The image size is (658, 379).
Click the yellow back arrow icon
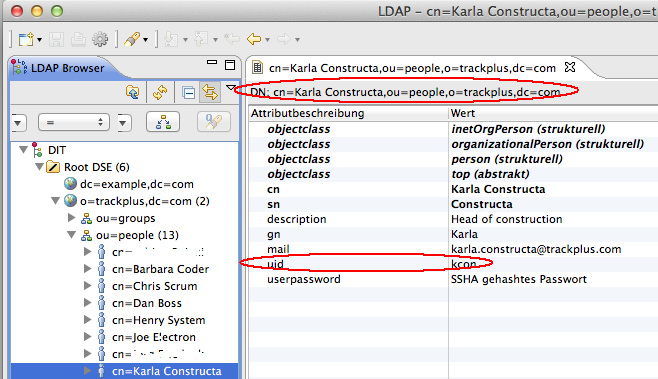click(x=254, y=39)
